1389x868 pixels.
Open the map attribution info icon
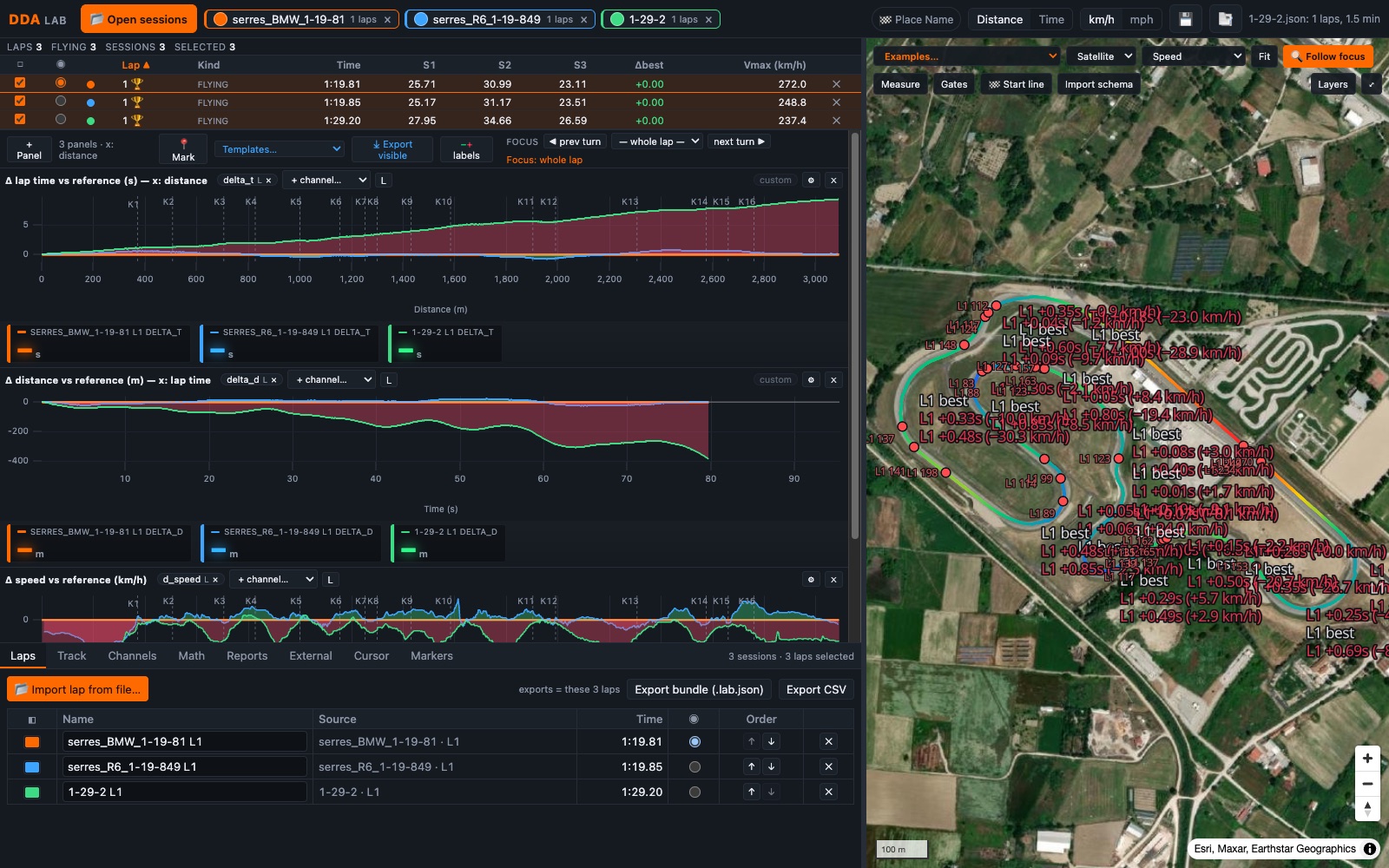coord(1370,849)
